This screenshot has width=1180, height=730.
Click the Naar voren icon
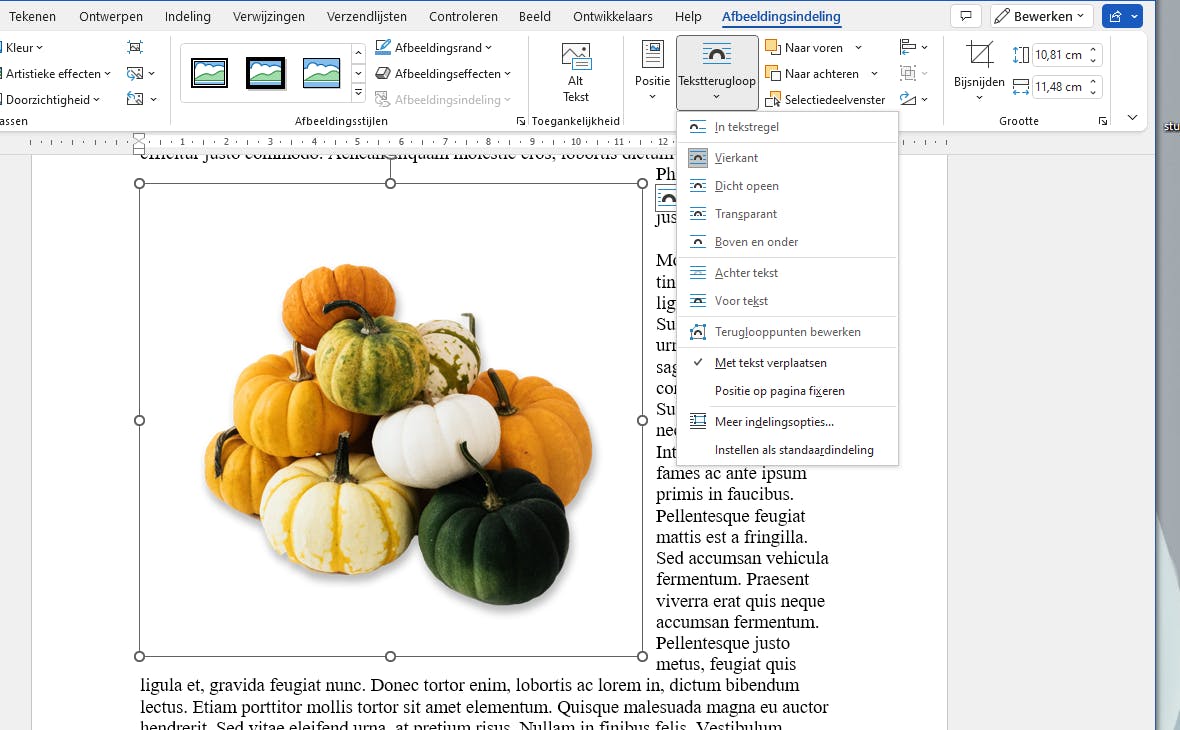[773, 47]
